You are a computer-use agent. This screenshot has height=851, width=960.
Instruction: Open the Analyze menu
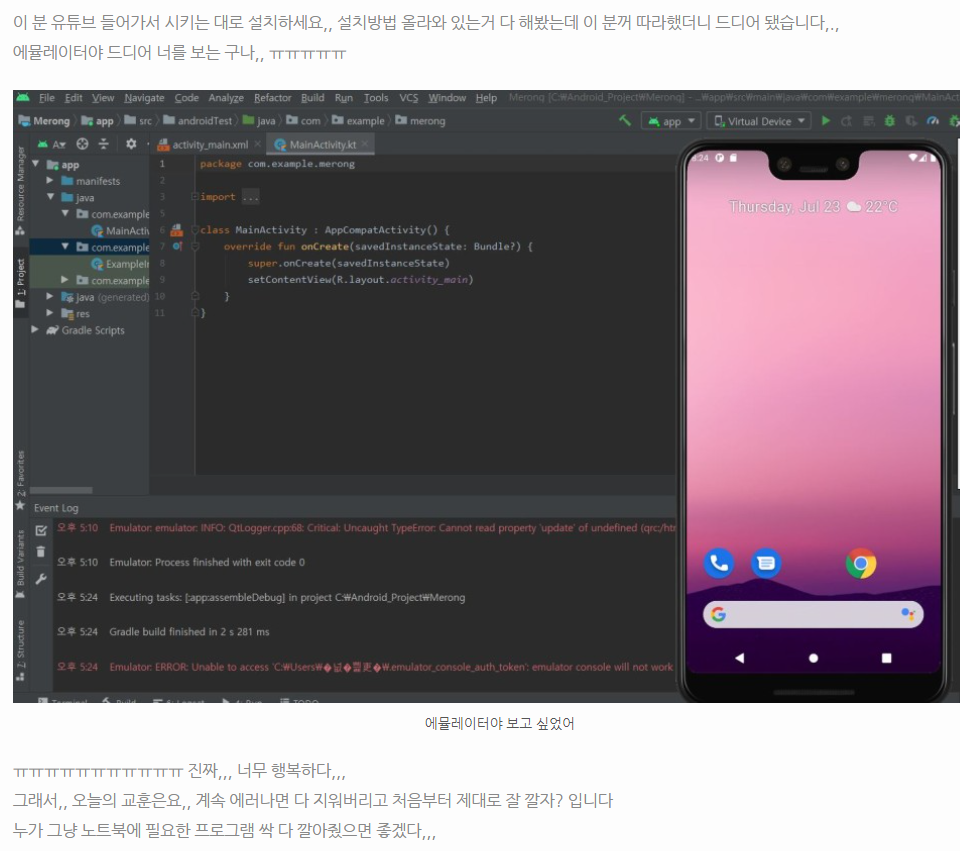click(226, 97)
